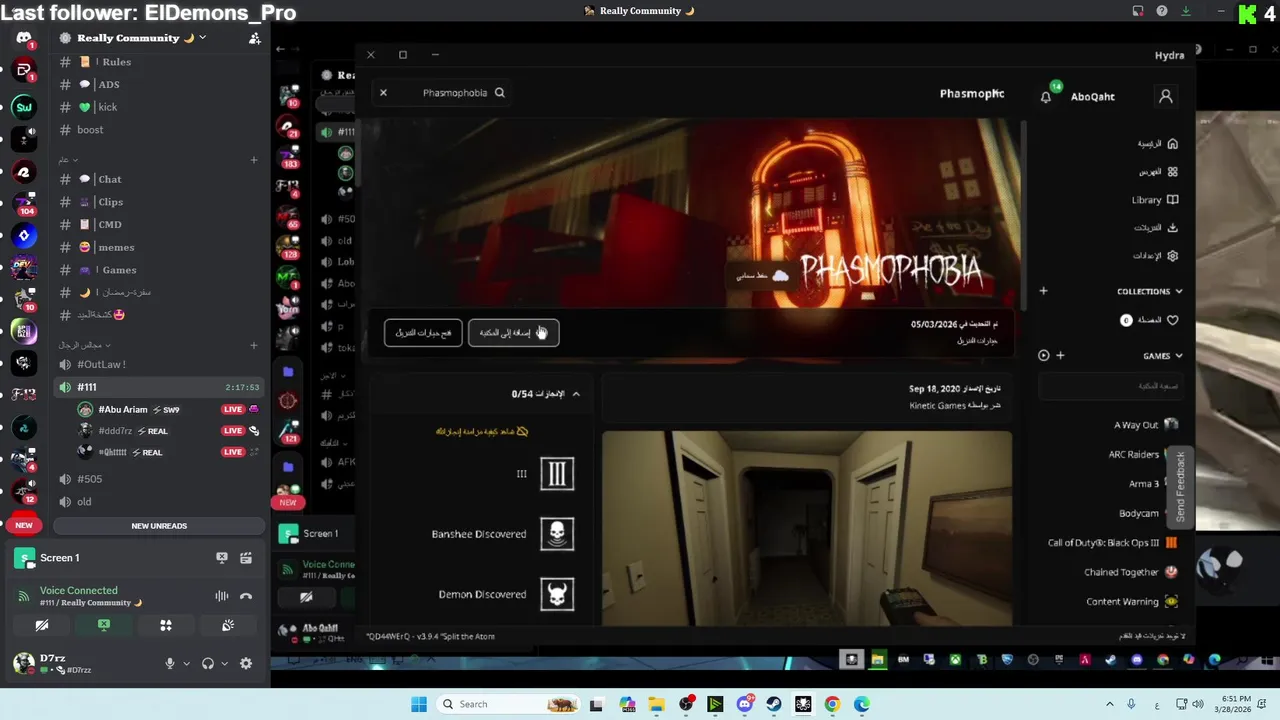This screenshot has height=720, width=1280.
Task: Open headphones output options chevron
Action: click(x=224, y=664)
